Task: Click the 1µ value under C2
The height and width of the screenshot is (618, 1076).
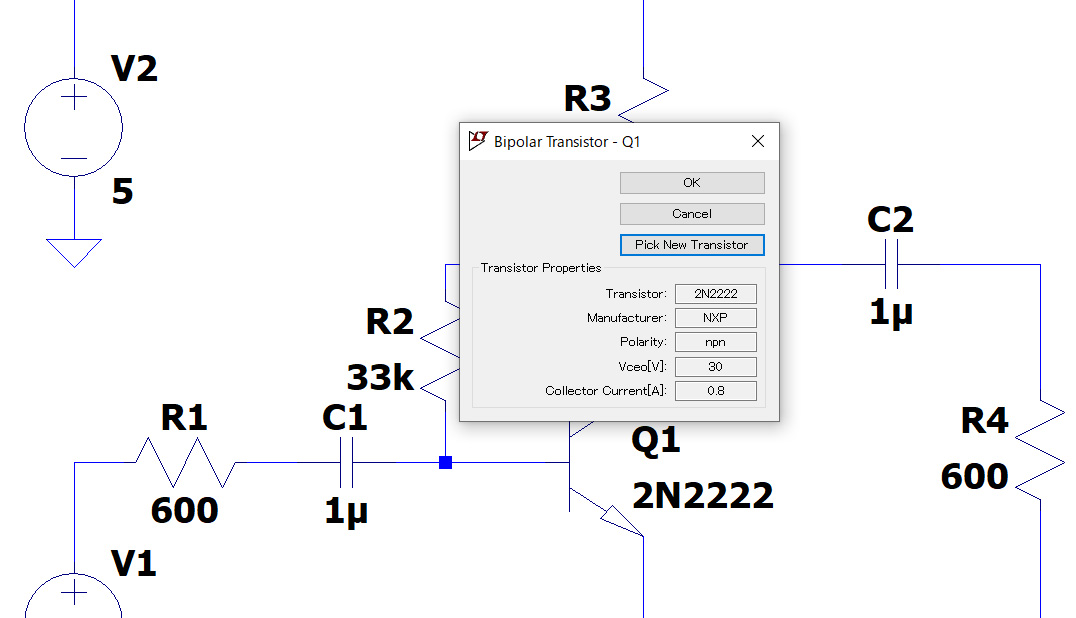Action: [x=891, y=312]
